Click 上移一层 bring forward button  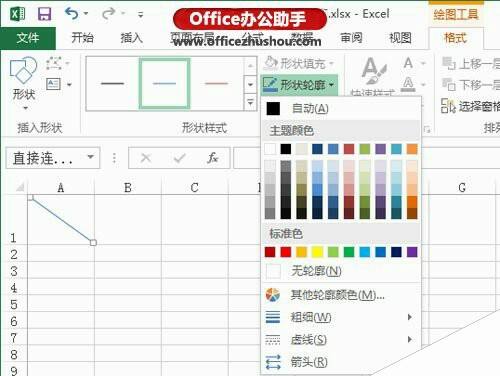click(470, 63)
